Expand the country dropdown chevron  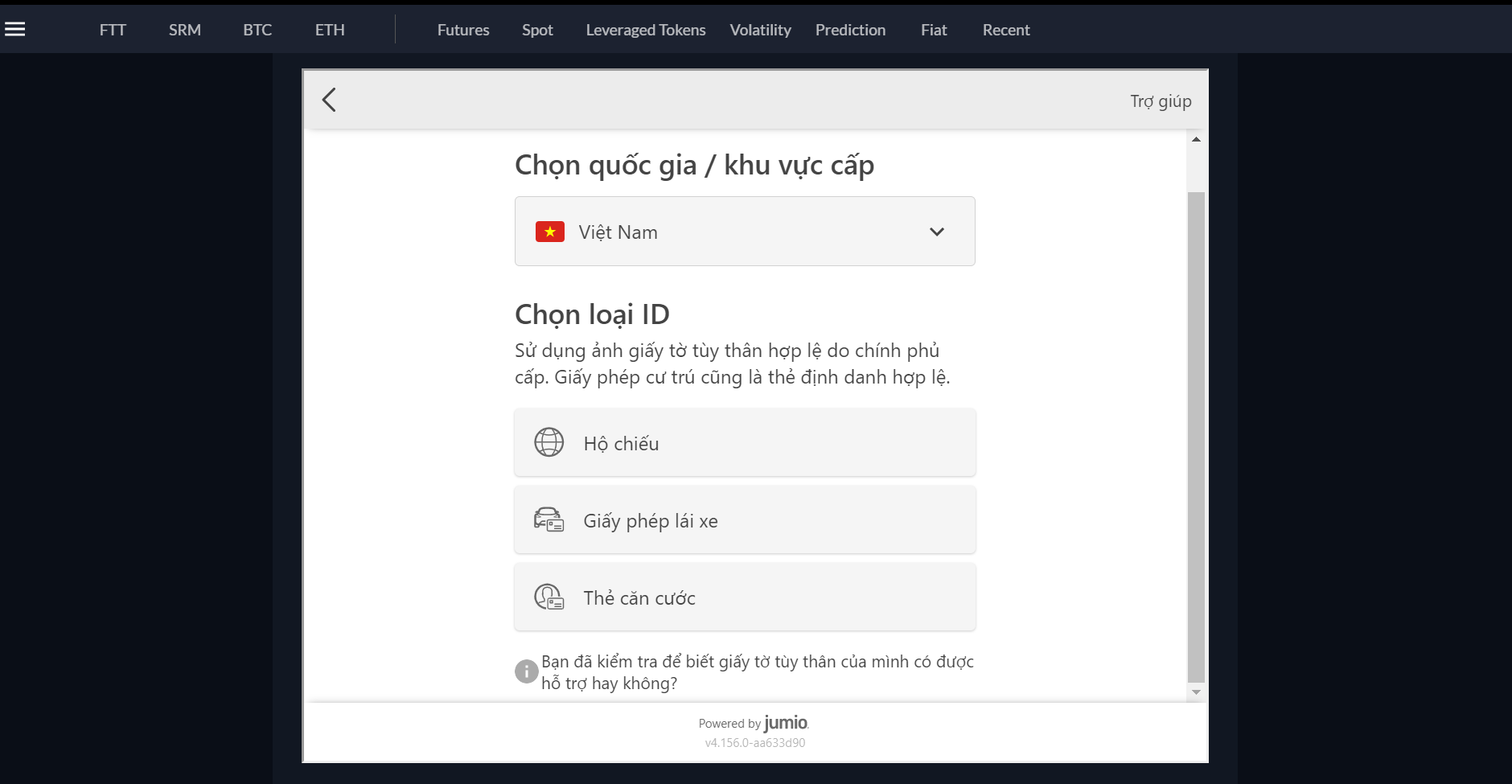[x=936, y=232]
